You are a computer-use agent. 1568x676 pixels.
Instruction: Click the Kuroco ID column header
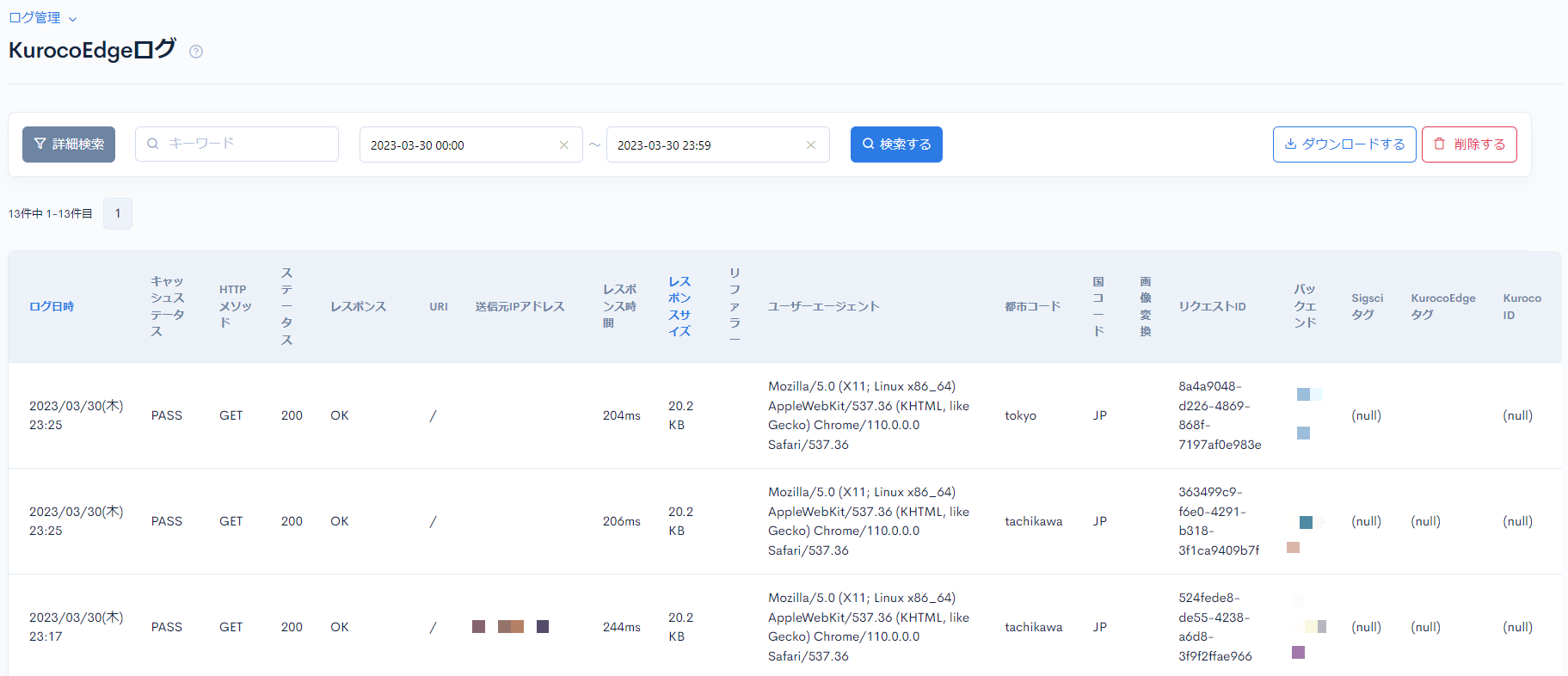tap(1522, 306)
